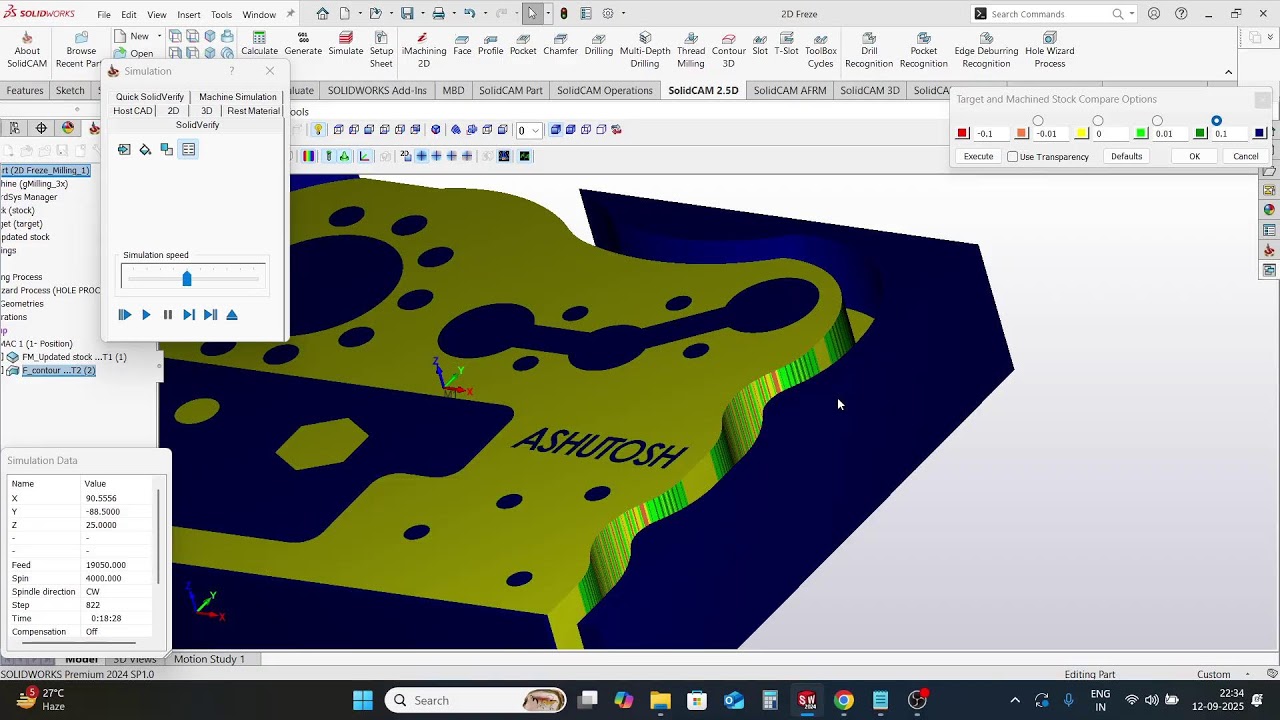Show hidden system tray icons
1280x720 pixels.
click(1015, 700)
